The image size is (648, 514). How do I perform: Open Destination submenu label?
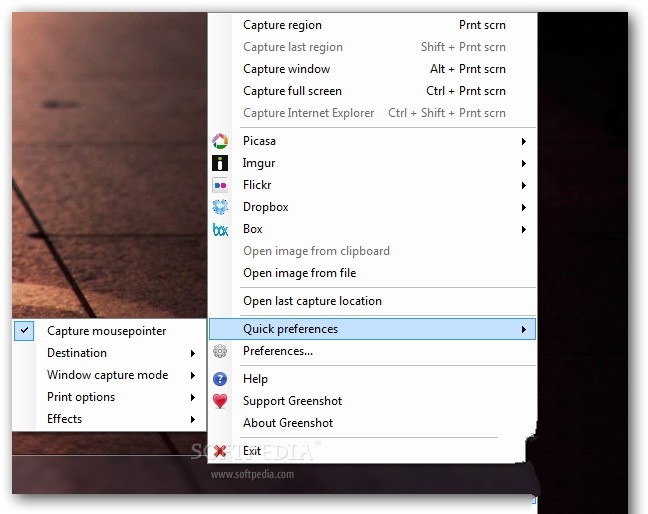pos(77,353)
